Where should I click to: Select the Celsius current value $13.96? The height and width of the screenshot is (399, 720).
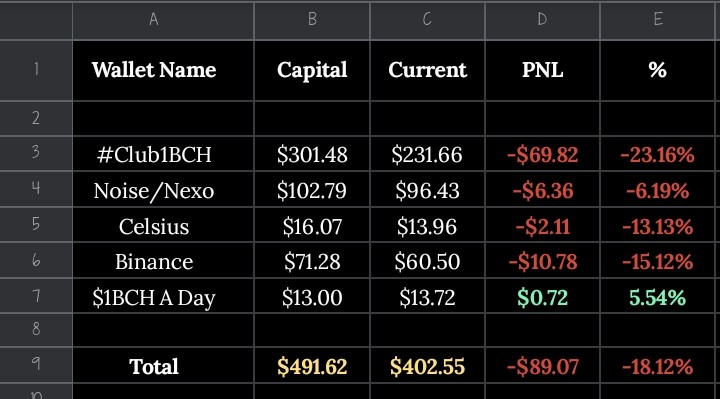click(427, 225)
